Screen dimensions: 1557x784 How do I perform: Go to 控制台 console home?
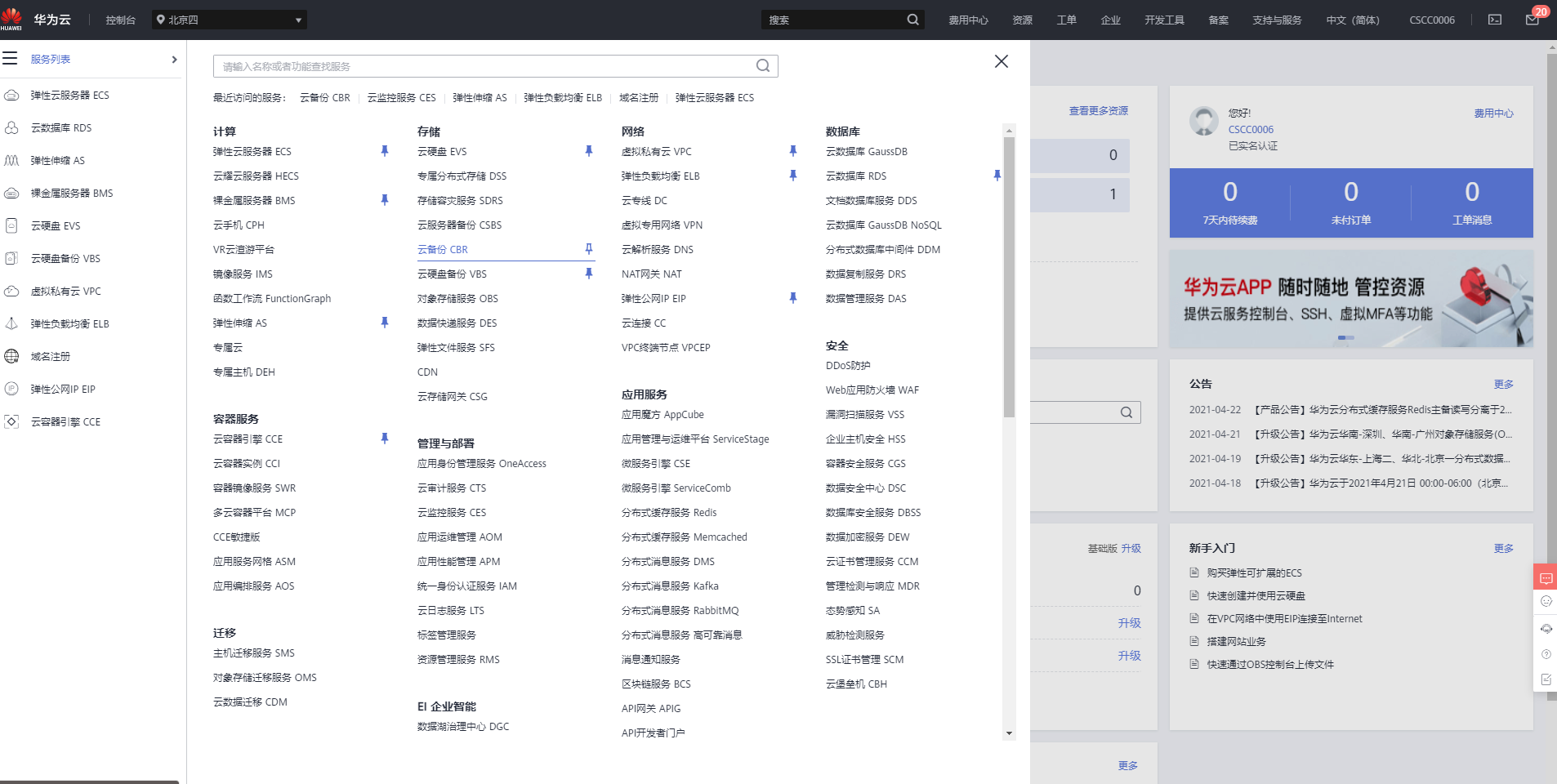pyautogui.click(x=121, y=20)
